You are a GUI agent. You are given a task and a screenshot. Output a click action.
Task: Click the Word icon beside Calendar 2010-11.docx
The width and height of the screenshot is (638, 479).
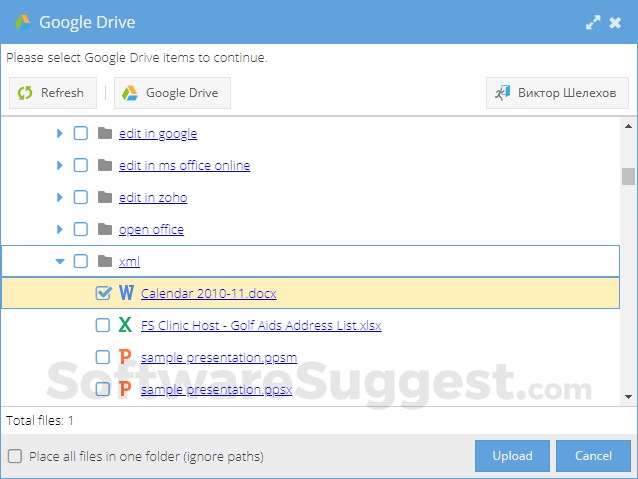point(126,293)
